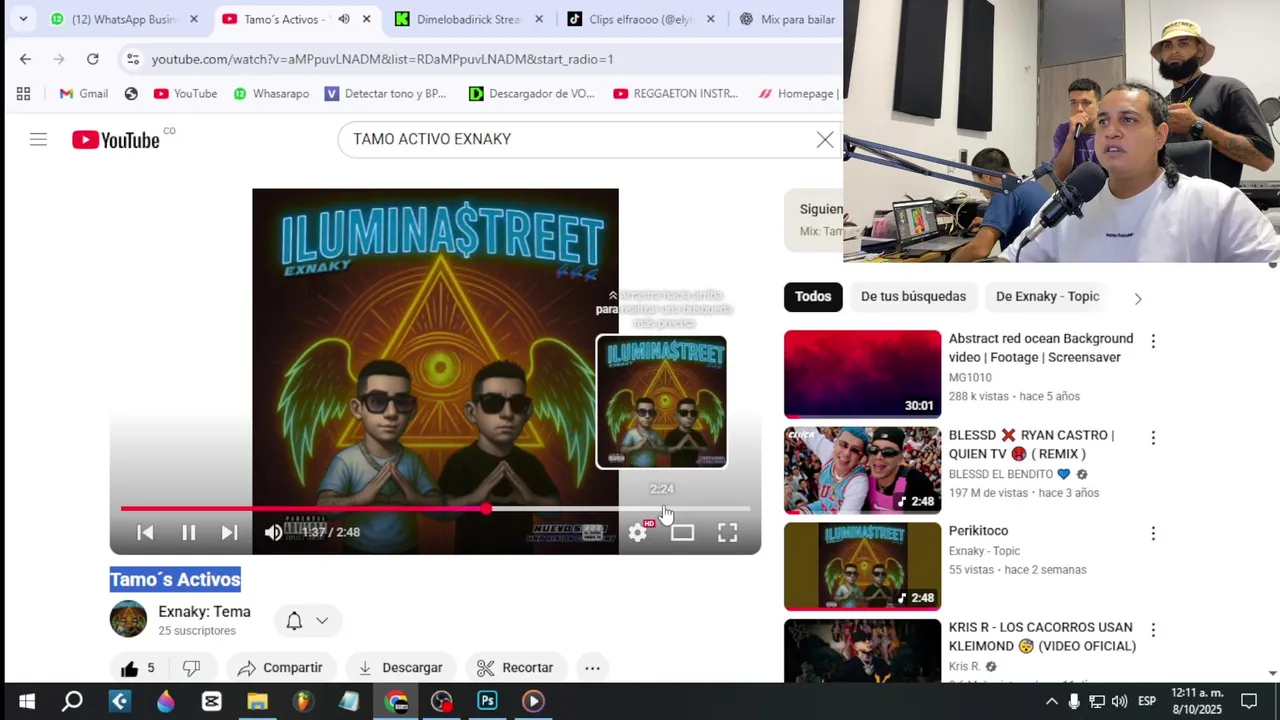Screen dimensions: 1280x720
Task: Close the WhatsApp Business tab
Action: click(x=194, y=19)
